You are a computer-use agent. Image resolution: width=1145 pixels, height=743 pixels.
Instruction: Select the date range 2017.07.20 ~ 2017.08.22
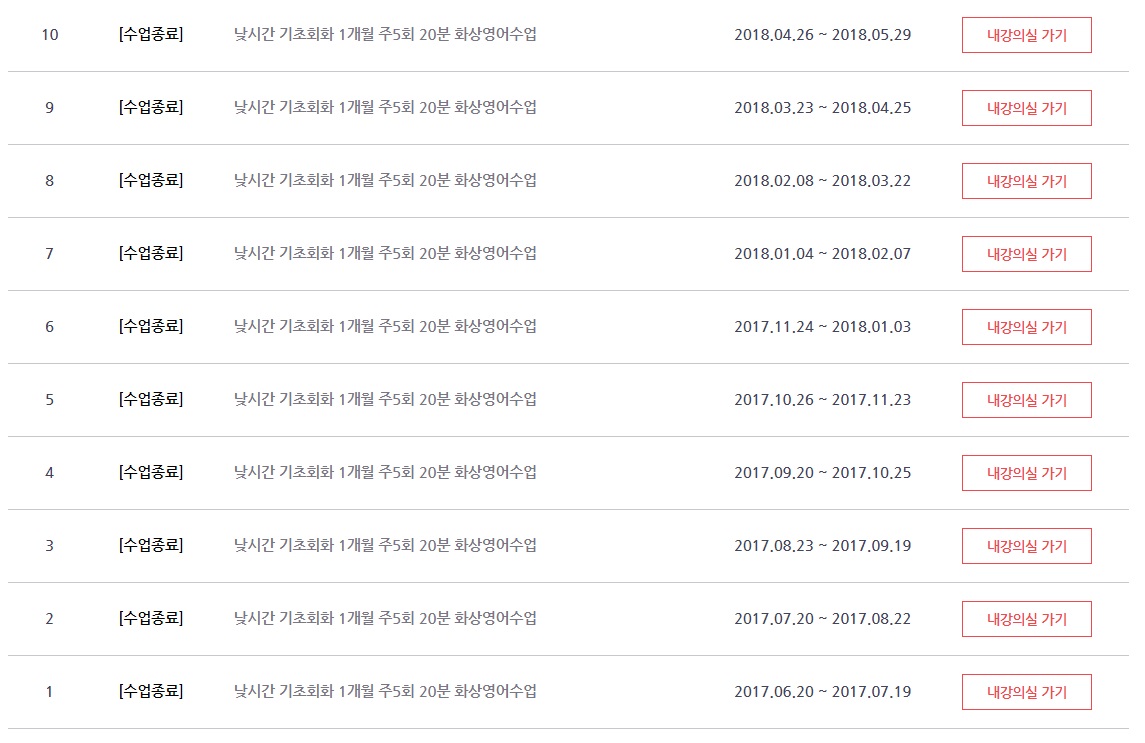822,619
